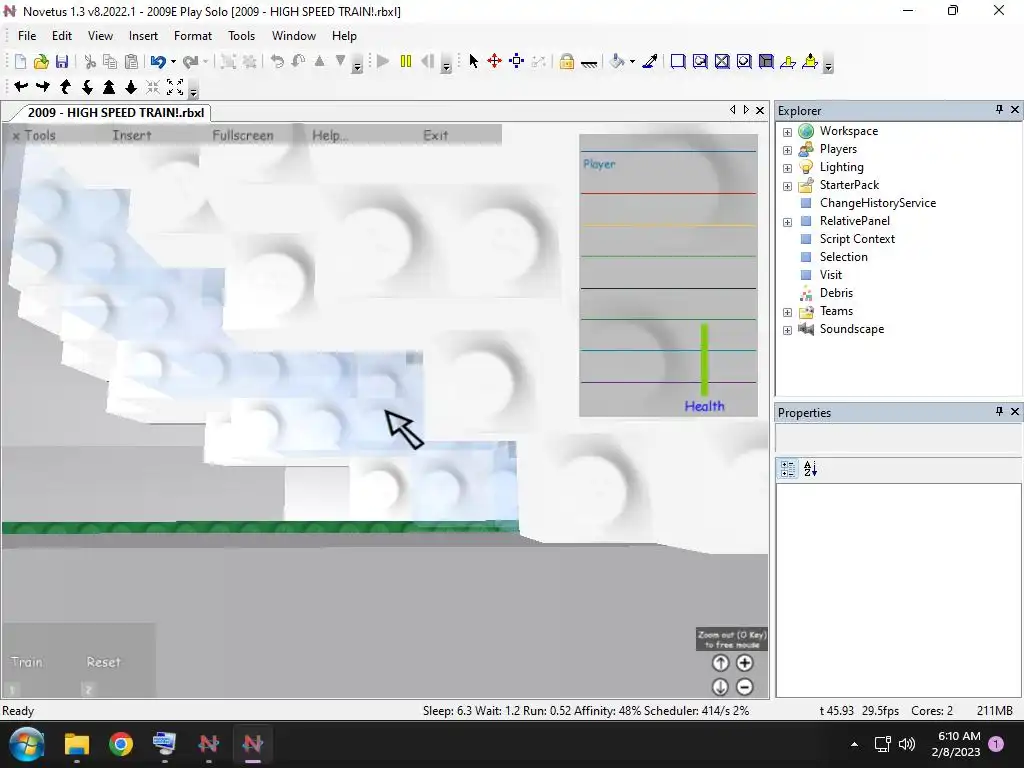Open the Window menu
The height and width of the screenshot is (768, 1024).
click(294, 36)
